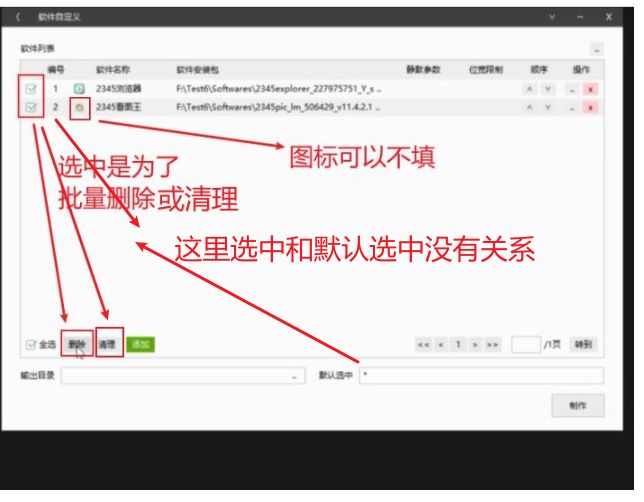Move 2345看图王 row up in order
Image resolution: width=644 pixels, height=502 pixels.
click(530, 107)
